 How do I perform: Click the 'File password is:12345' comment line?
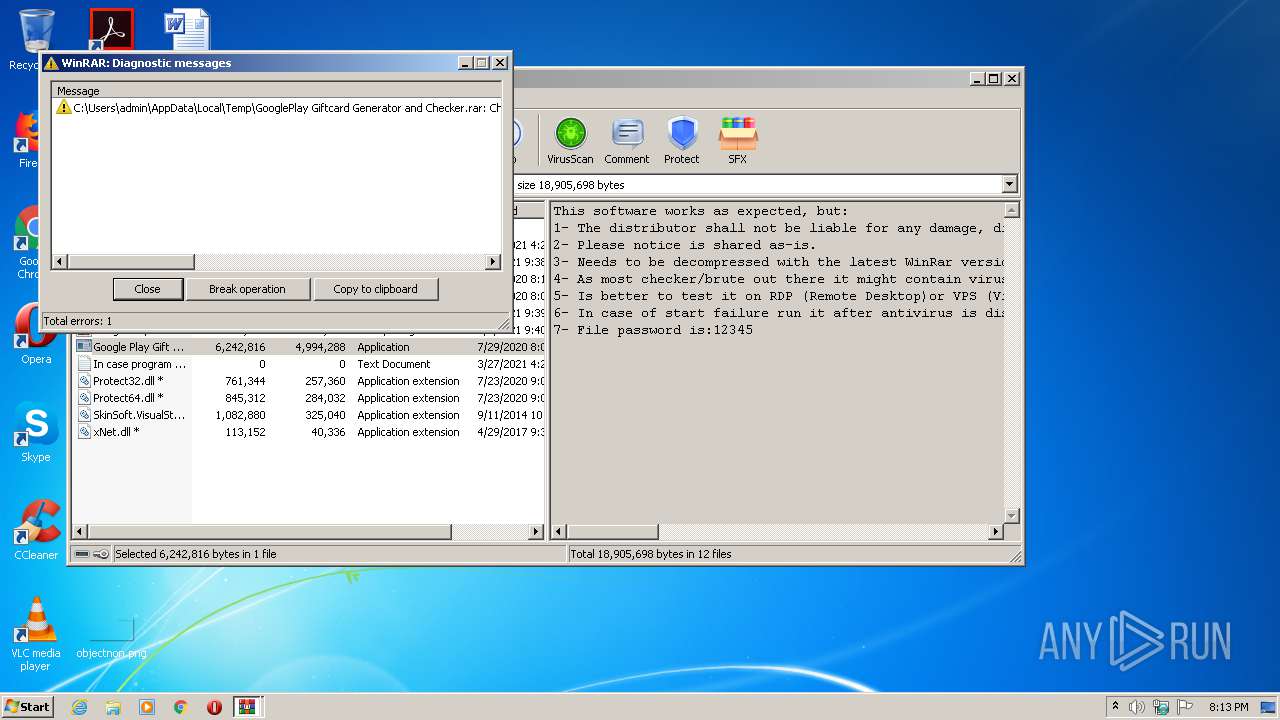(653, 330)
